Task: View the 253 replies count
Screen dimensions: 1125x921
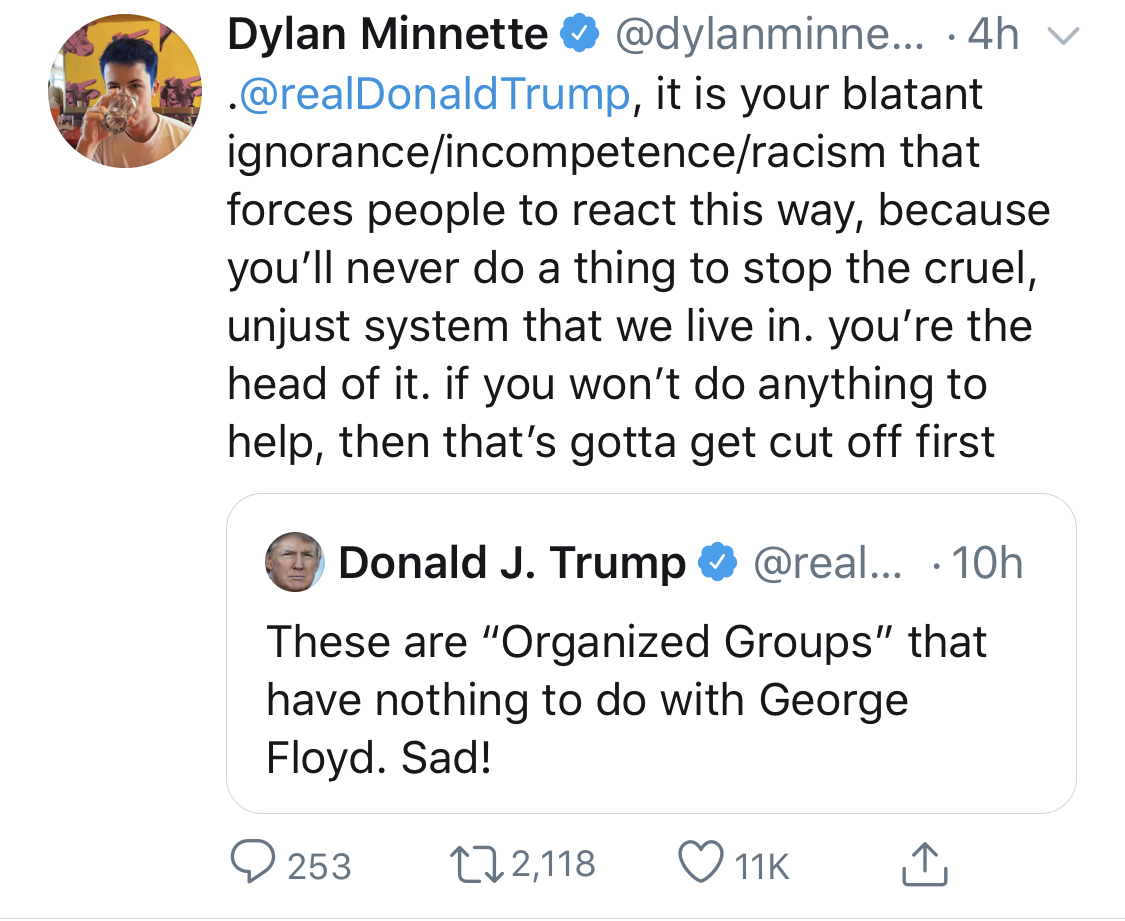Action: click(319, 865)
